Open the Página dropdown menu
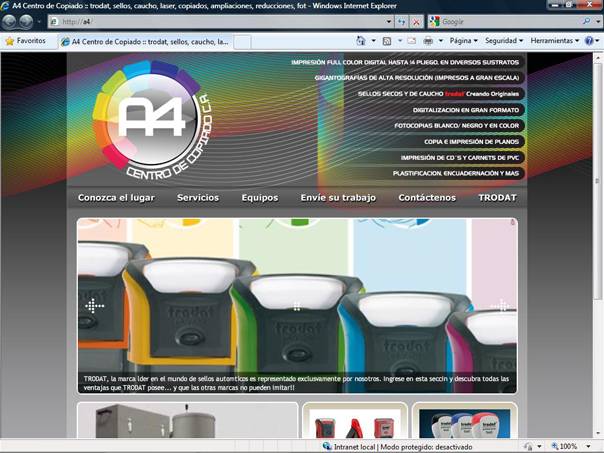This screenshot has width=604, height=453. click(463, 41)
